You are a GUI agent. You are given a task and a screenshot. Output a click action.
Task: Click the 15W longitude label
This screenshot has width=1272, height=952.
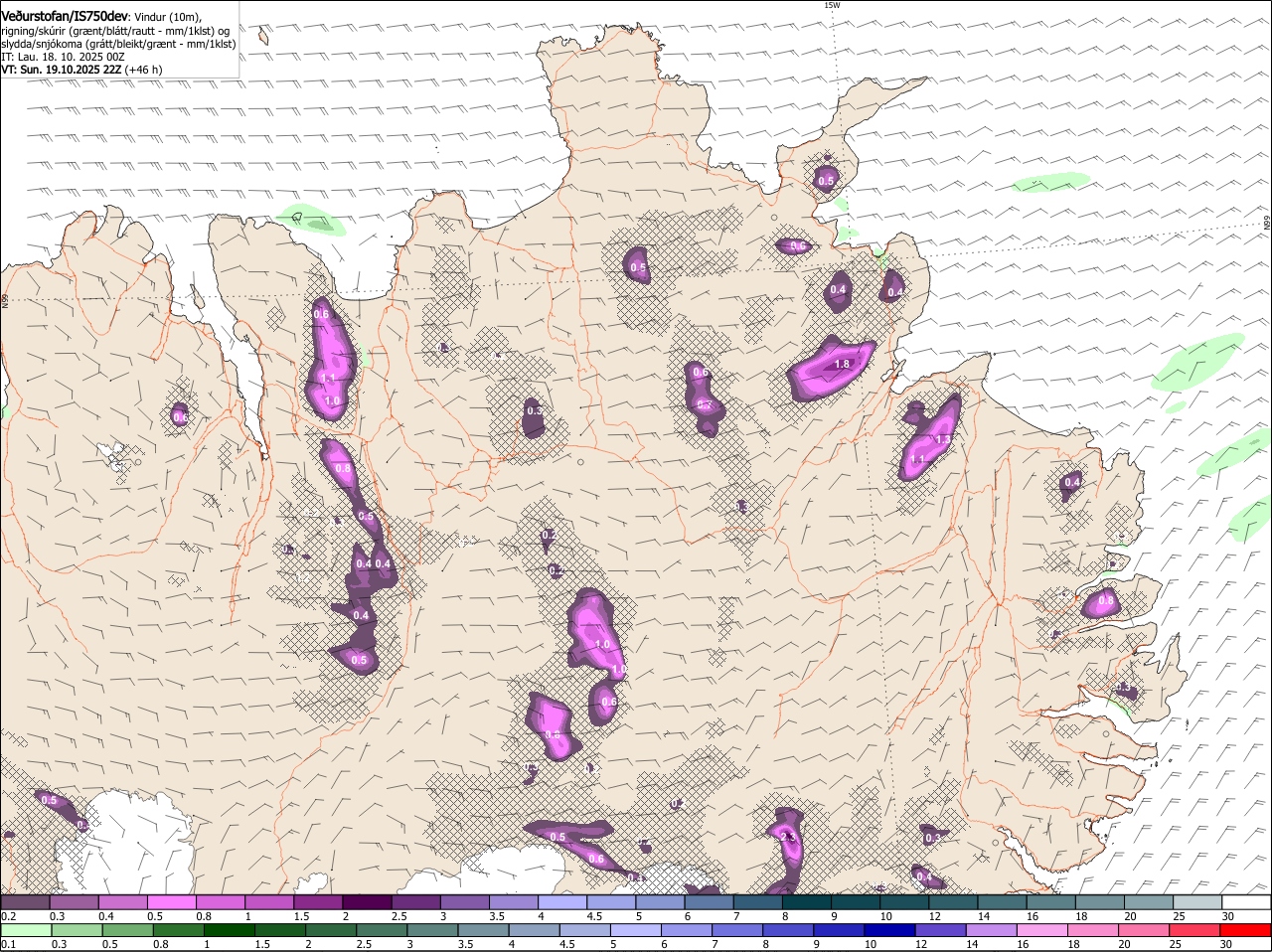tap(832, 5)
